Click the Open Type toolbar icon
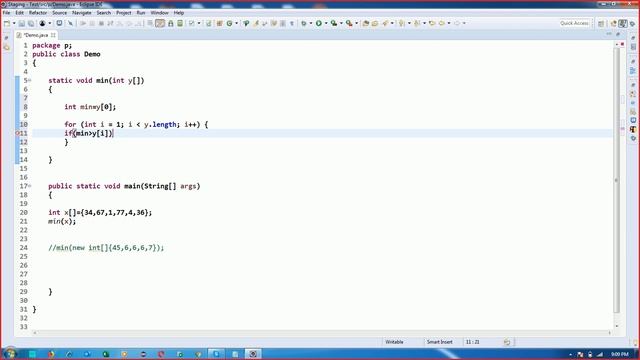 tap(366, 24)
